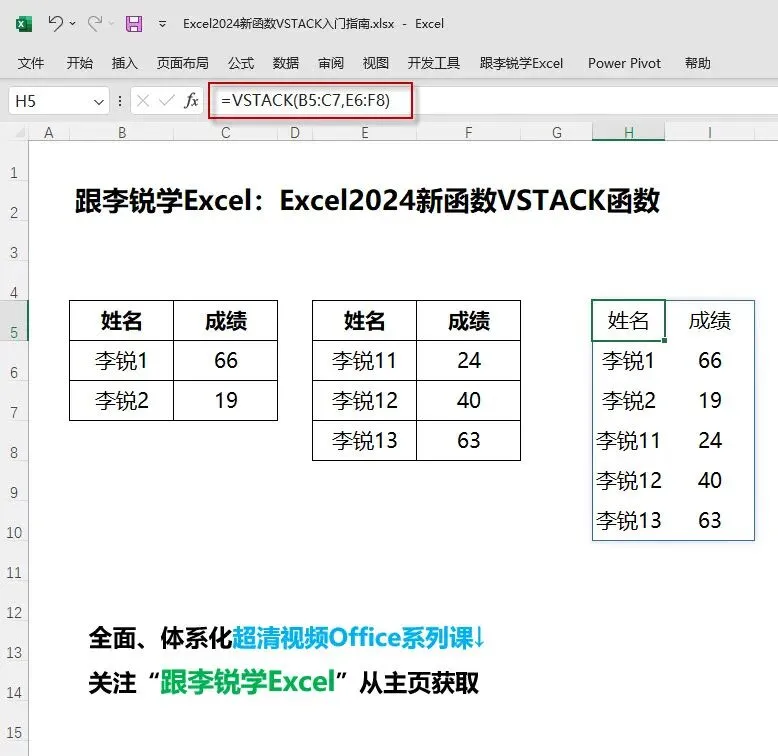This screenshot has width=778, height=756.
Task: Click the Redo arrow icon
Action: pos(95,23)
